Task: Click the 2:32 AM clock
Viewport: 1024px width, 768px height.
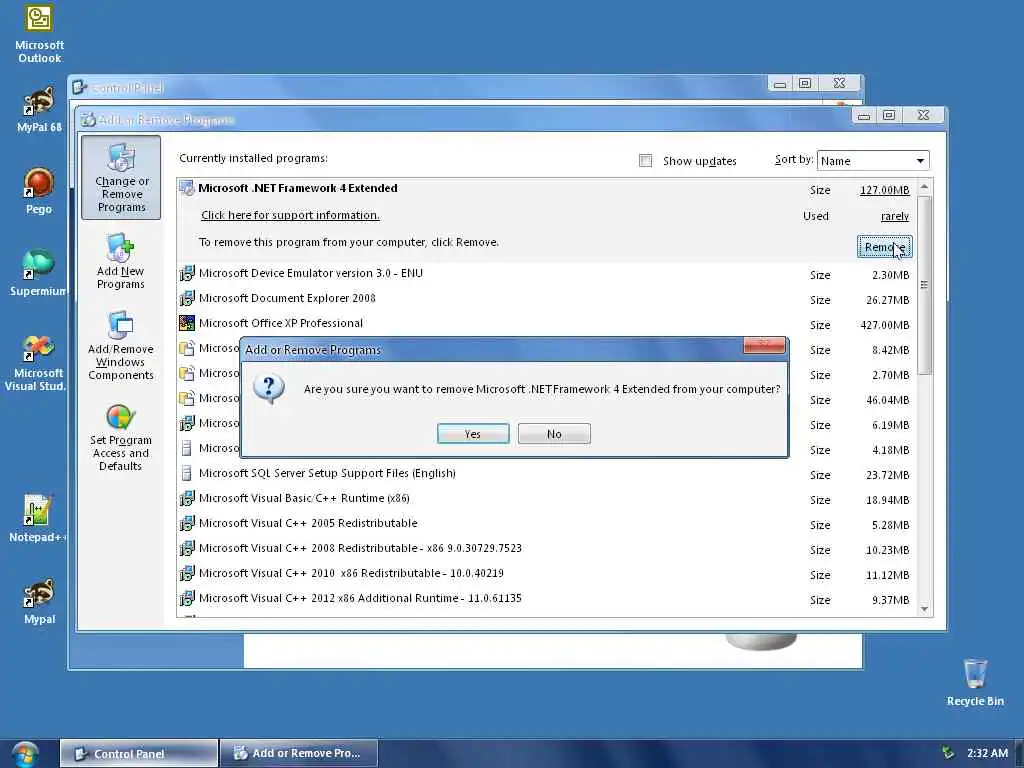Action: click(987, 753)
